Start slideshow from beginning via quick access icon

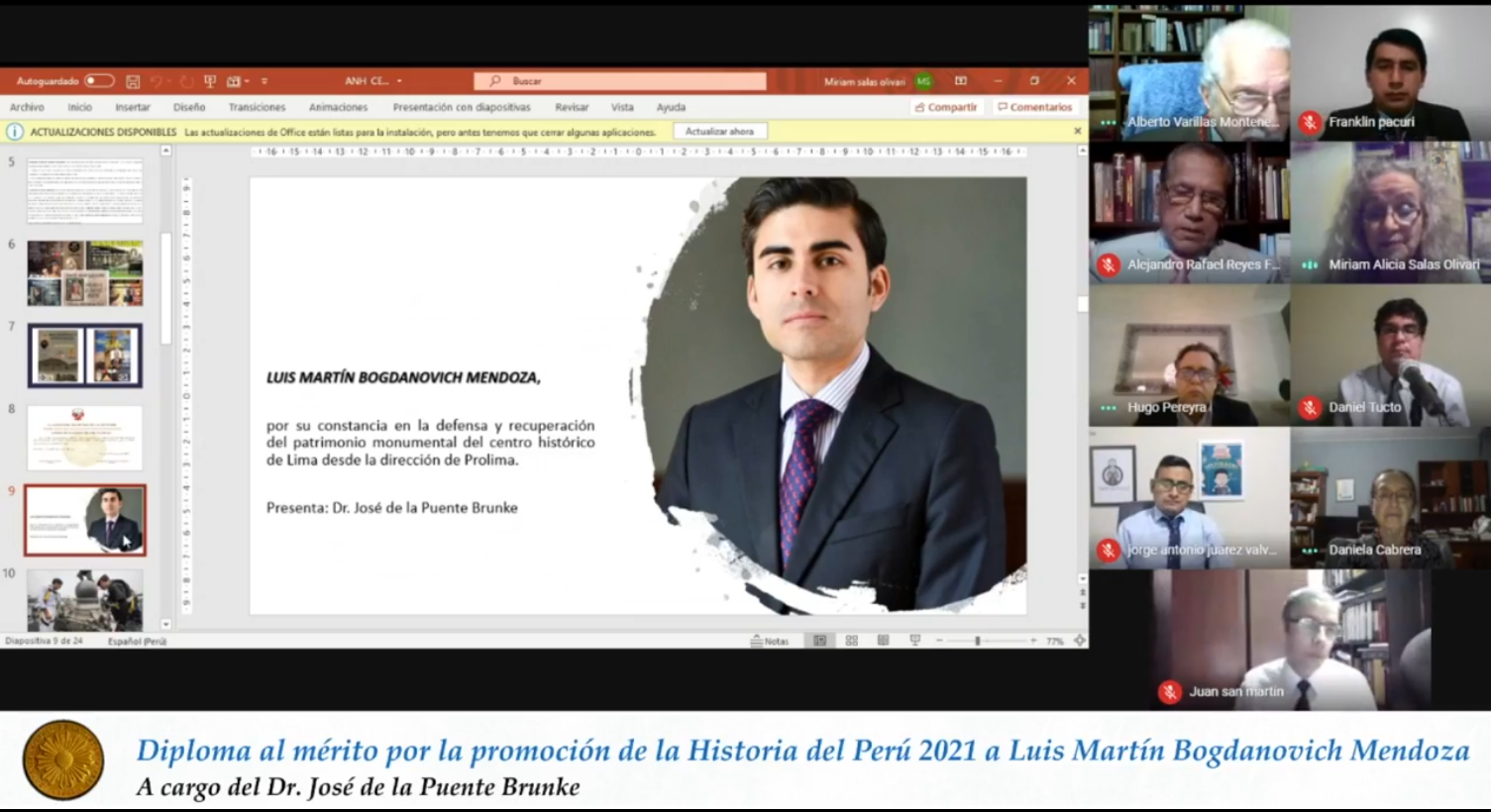coord(210,81)
